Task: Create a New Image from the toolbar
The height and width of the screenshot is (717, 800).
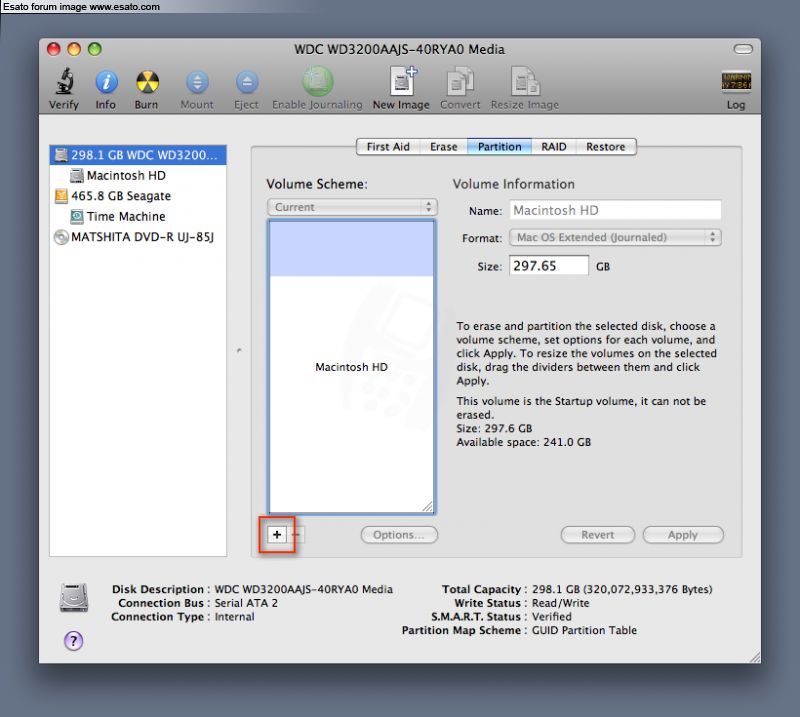Action: point(402,81)
